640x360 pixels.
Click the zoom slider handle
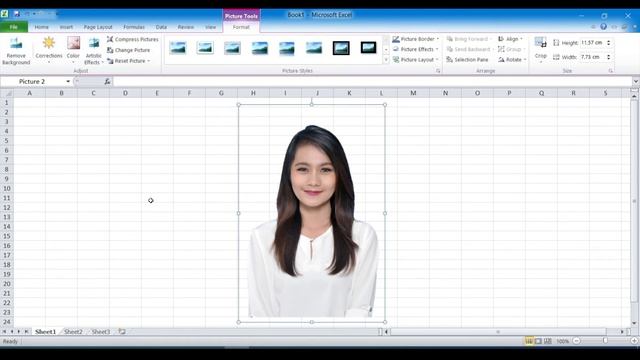[x=605, y=341]
